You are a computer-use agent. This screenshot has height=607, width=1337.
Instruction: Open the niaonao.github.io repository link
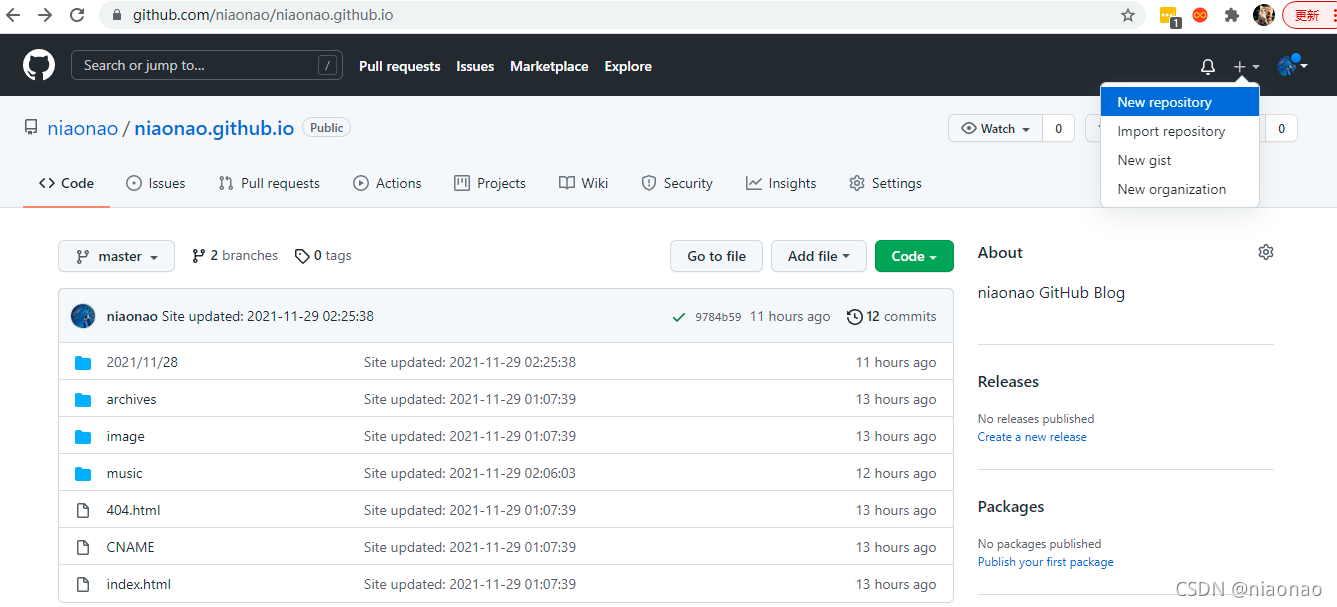pos(214,128)
